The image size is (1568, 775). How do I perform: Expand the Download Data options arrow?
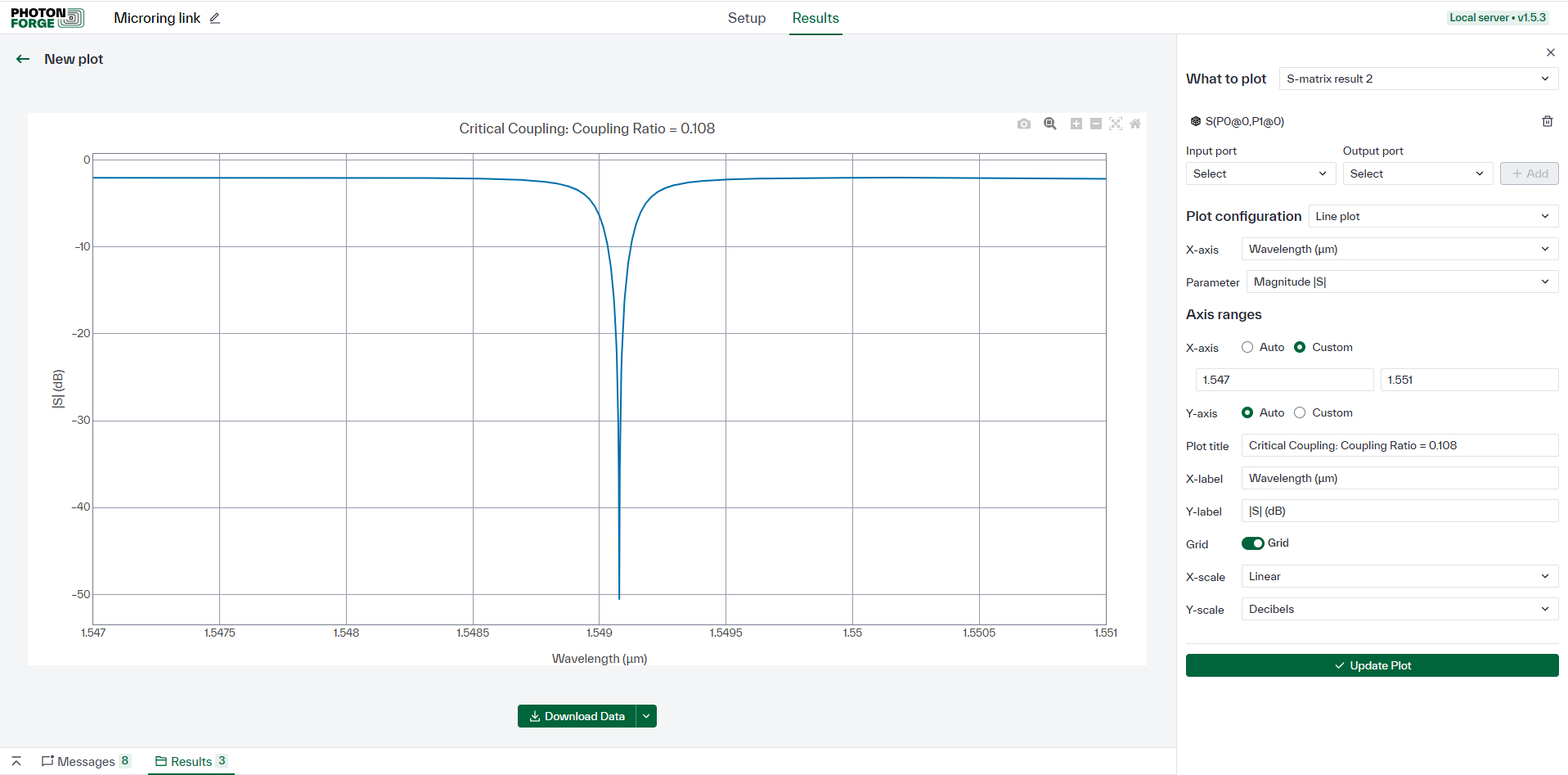(646, 716)
